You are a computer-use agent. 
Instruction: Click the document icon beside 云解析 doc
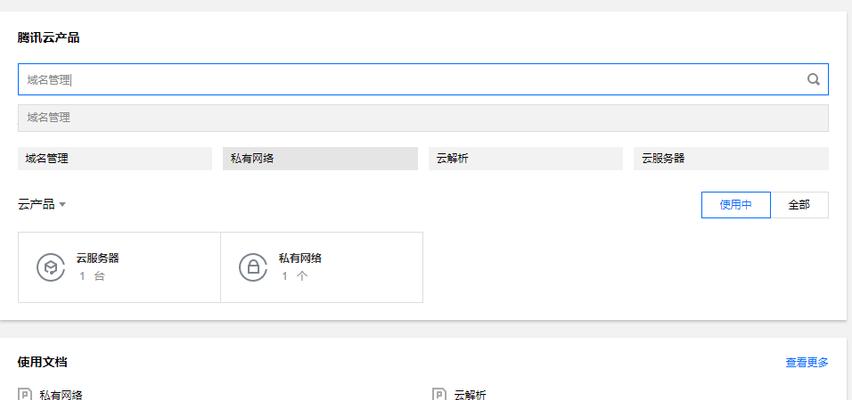click(439, 395)
